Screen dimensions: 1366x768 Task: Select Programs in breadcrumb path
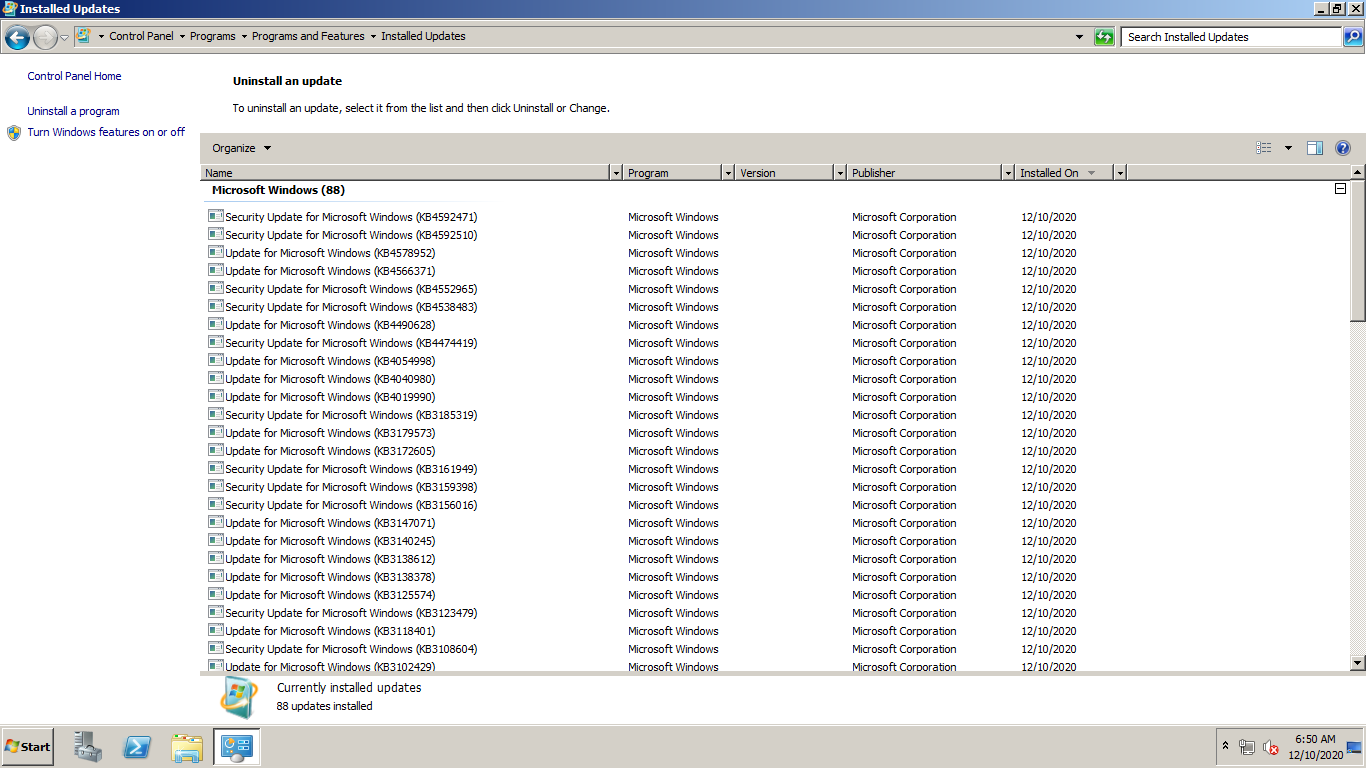click(213, 36)
